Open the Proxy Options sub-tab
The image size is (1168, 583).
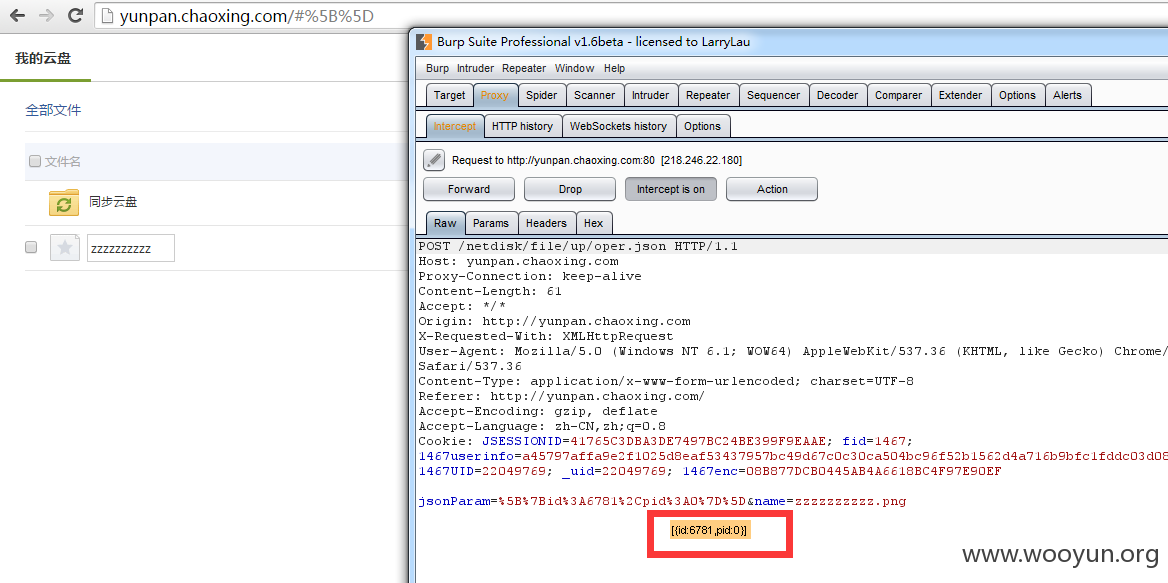coord(702,127)
